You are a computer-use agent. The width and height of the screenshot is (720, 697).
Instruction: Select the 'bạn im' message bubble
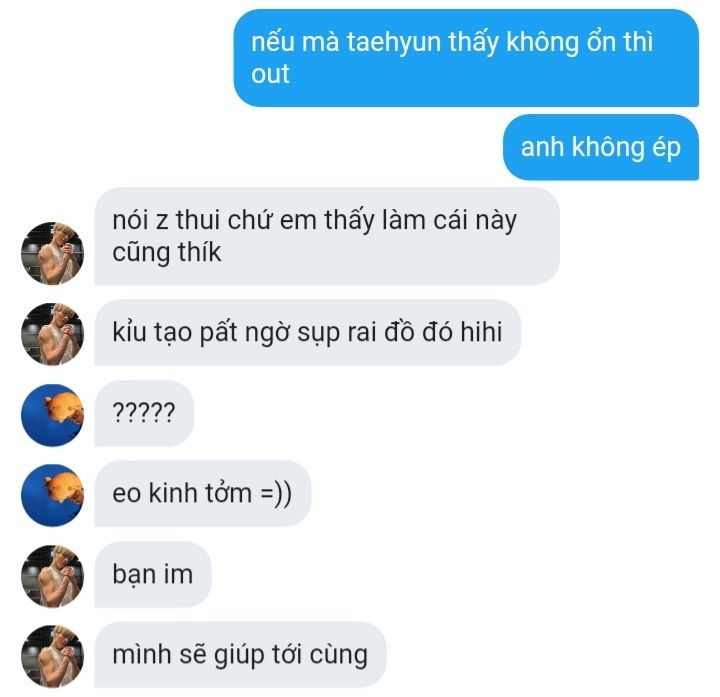(x=153, y=574)
